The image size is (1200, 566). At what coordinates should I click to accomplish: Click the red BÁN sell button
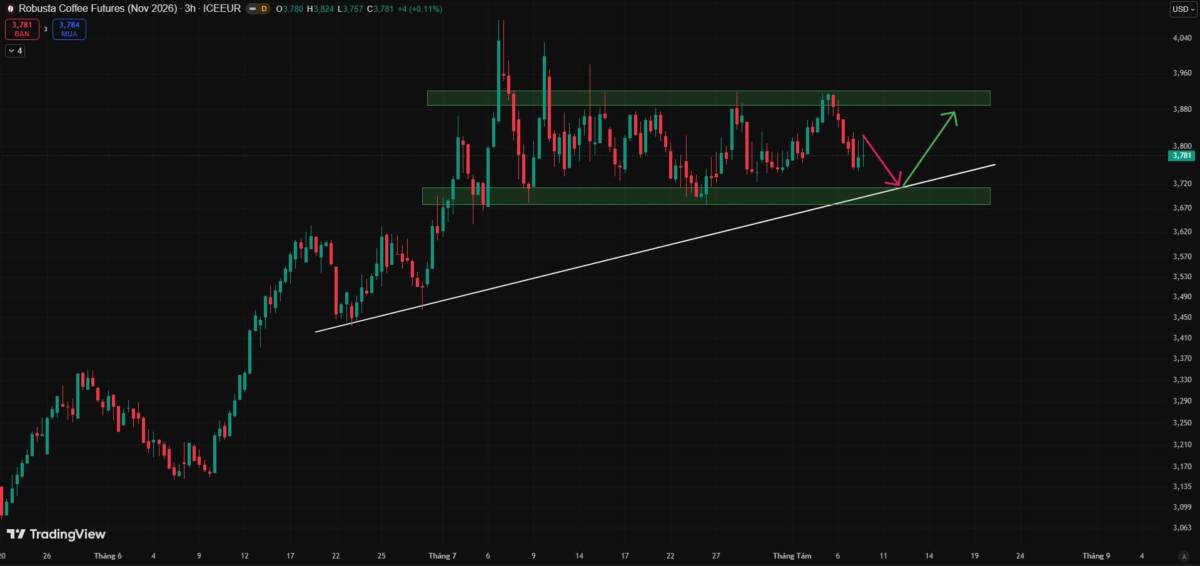[21, 29]
